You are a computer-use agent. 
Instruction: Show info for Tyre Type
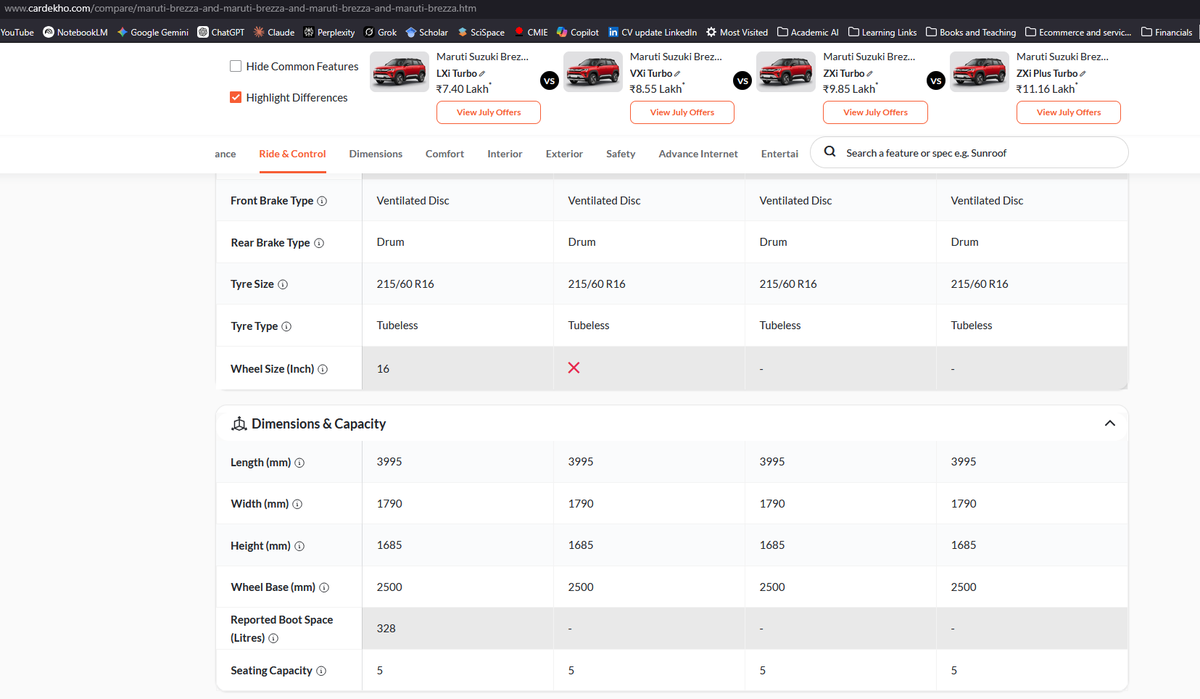[x=287, y=327]
